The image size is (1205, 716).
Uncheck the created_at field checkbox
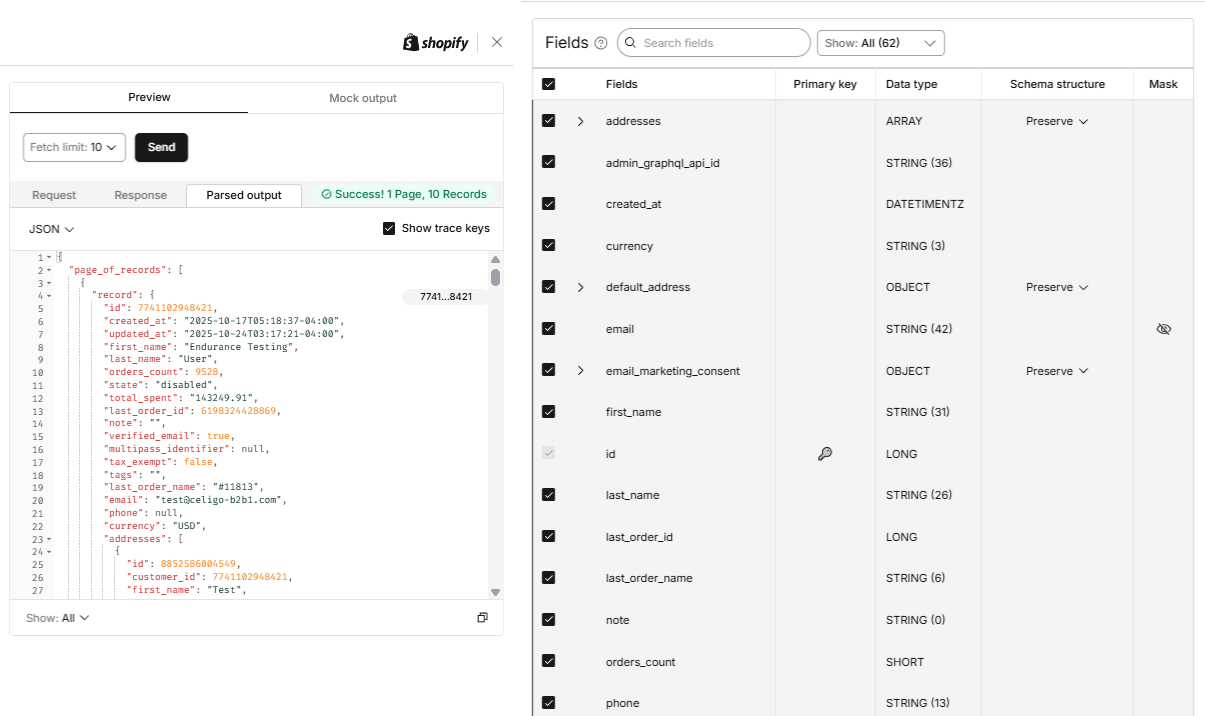[x=548, y=204]
